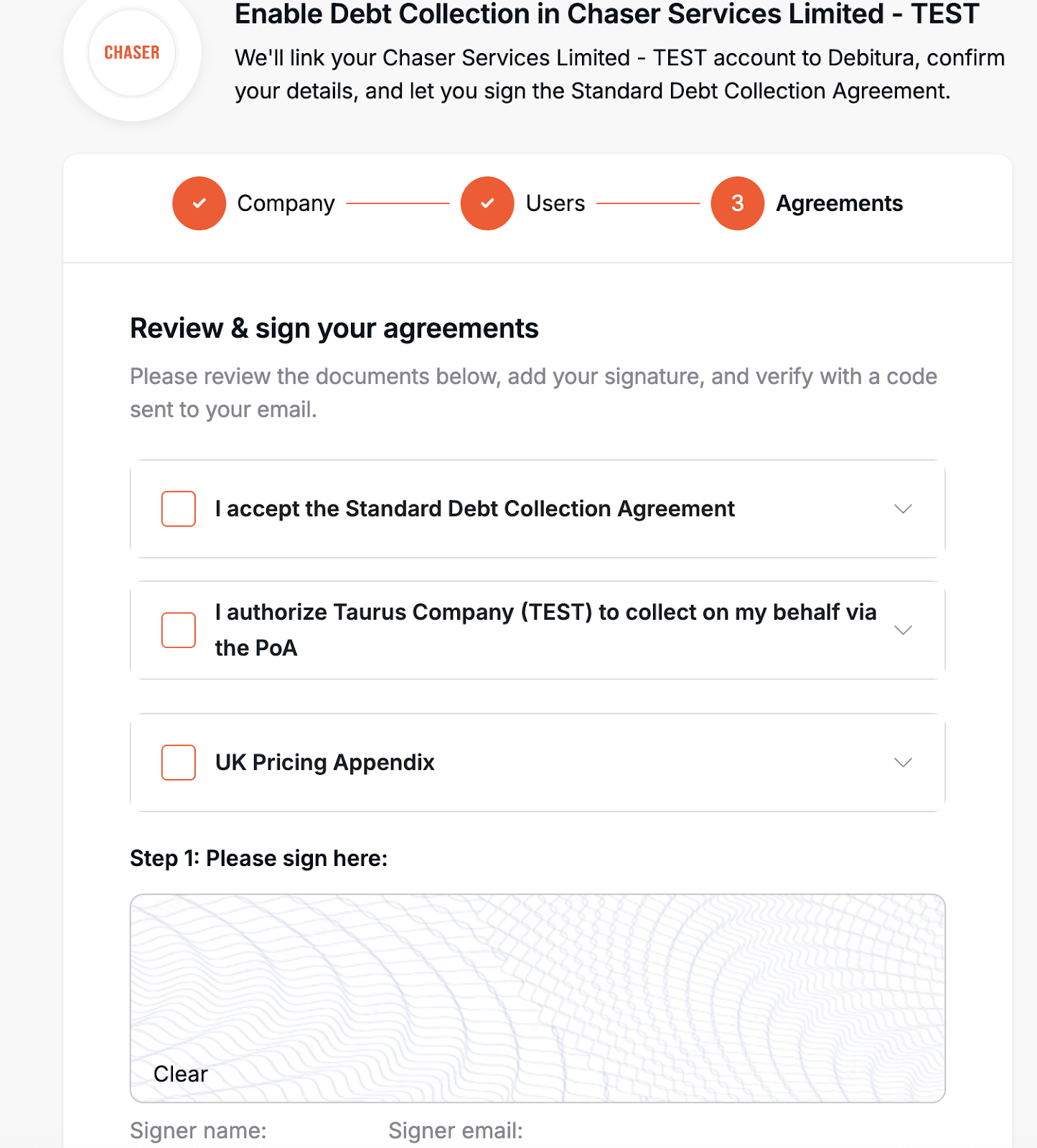Click the Company step checkmark icon
Viewport: 1037px width, 1148px height.
pos(199,204)
